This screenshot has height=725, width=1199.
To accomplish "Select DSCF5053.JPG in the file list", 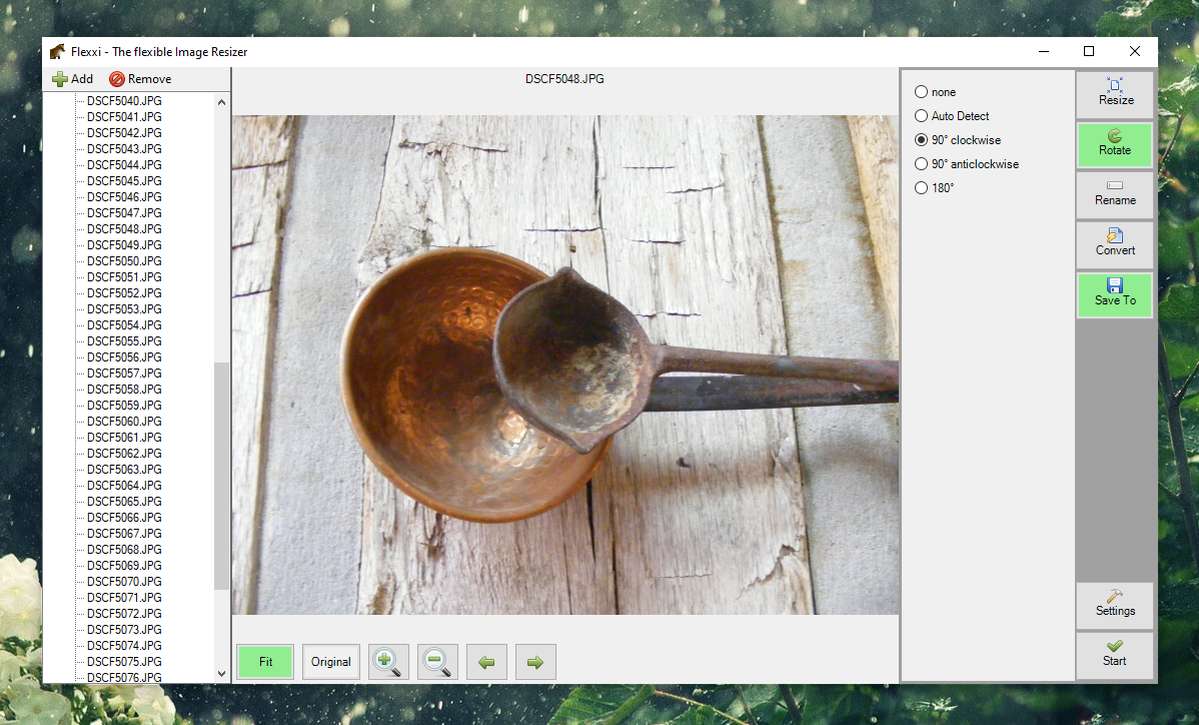I will 124,310.
